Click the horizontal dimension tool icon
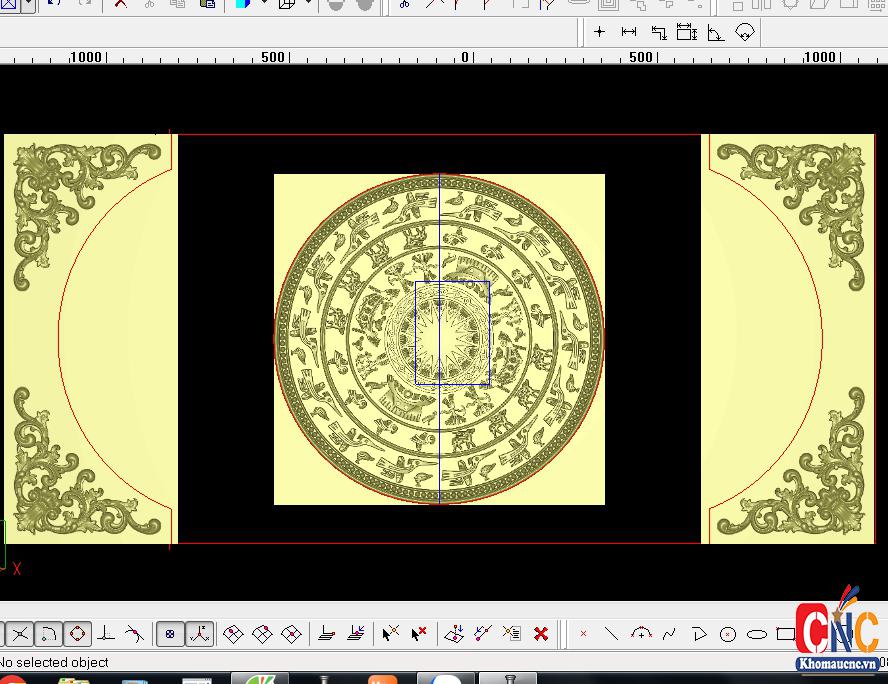Screen dimensions: 888x684 [x=629, y=32]
